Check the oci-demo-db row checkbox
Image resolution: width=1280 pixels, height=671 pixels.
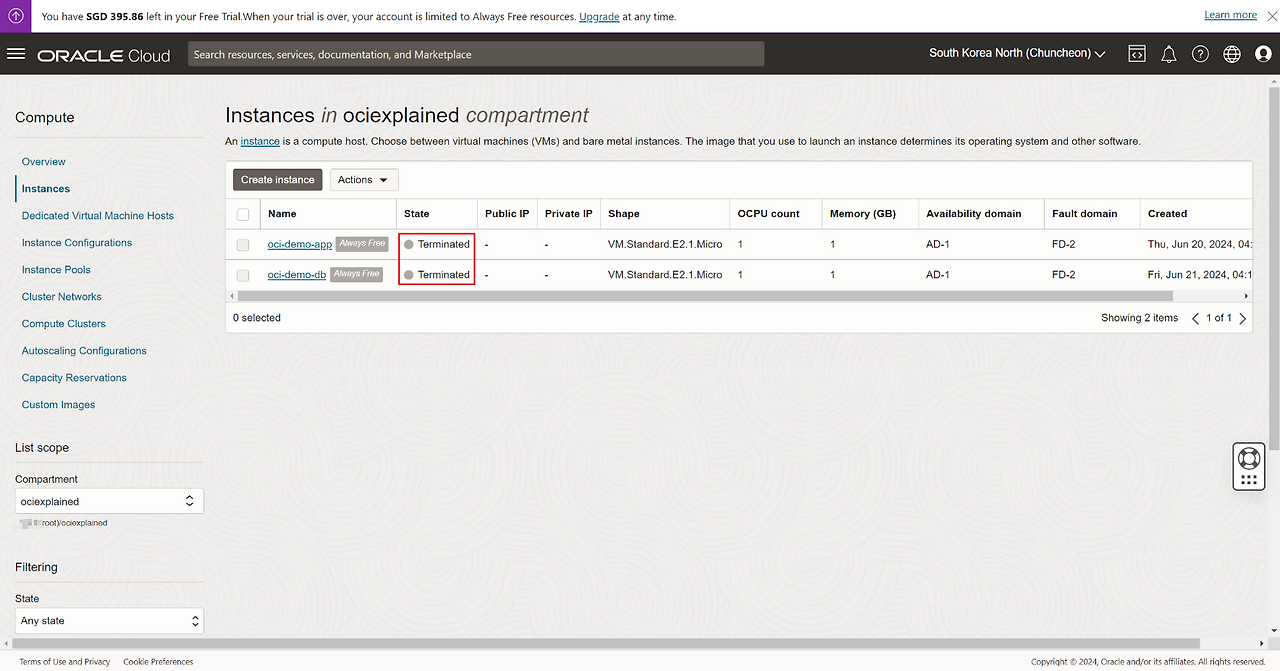tap(243, 274)
